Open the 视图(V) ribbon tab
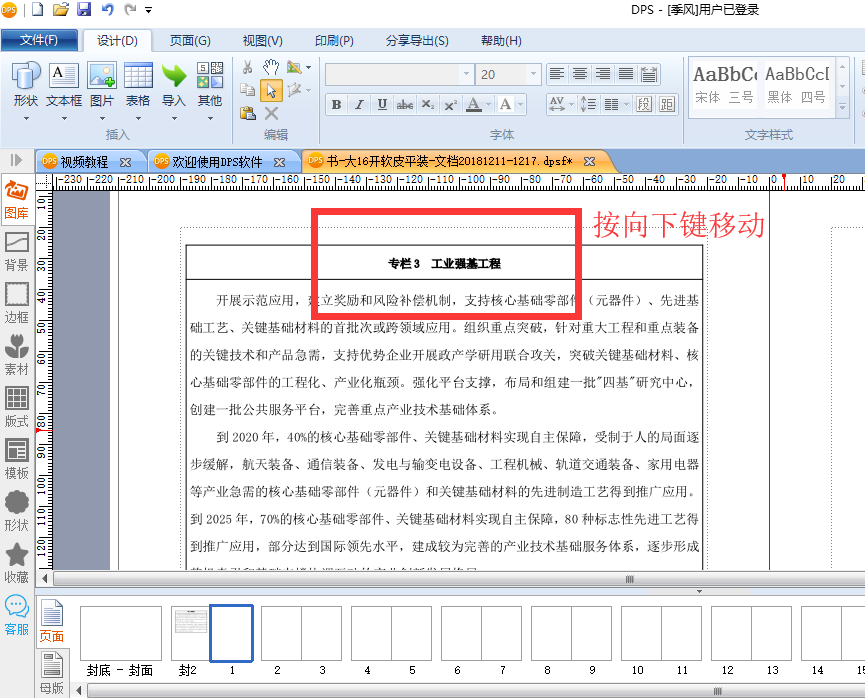This screenshot has height=698, width=865. pyautogui.click(x=263, y=41)
